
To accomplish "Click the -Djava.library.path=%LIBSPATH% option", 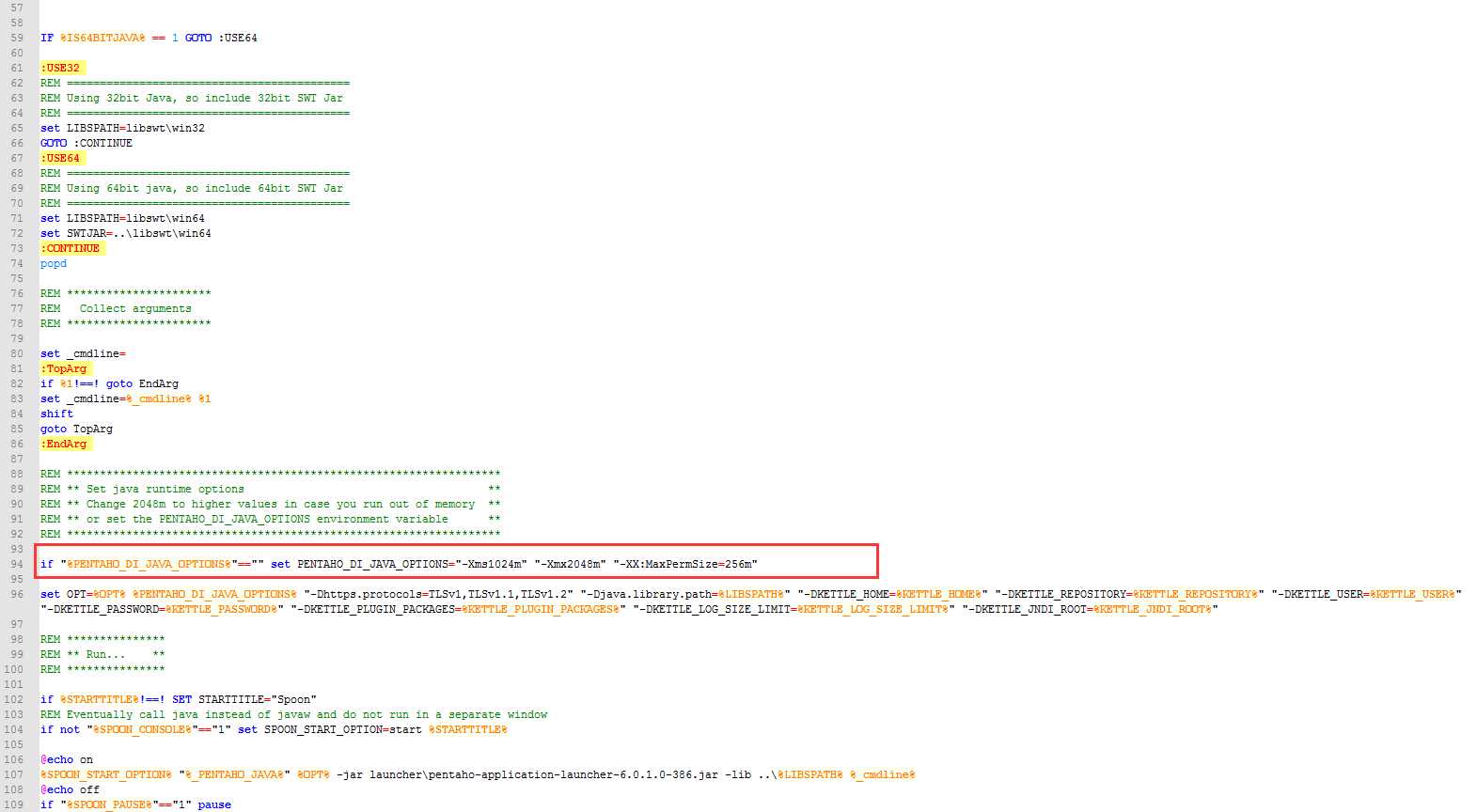I will (685, 594).
